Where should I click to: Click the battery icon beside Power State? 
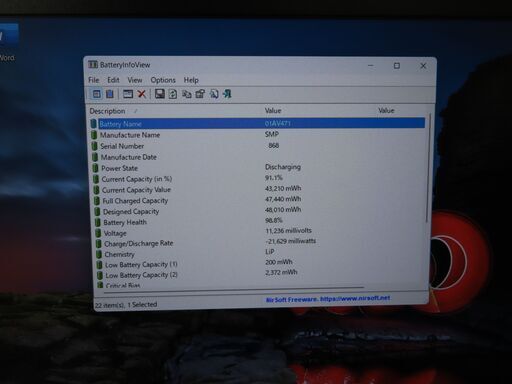click(96, 168)
